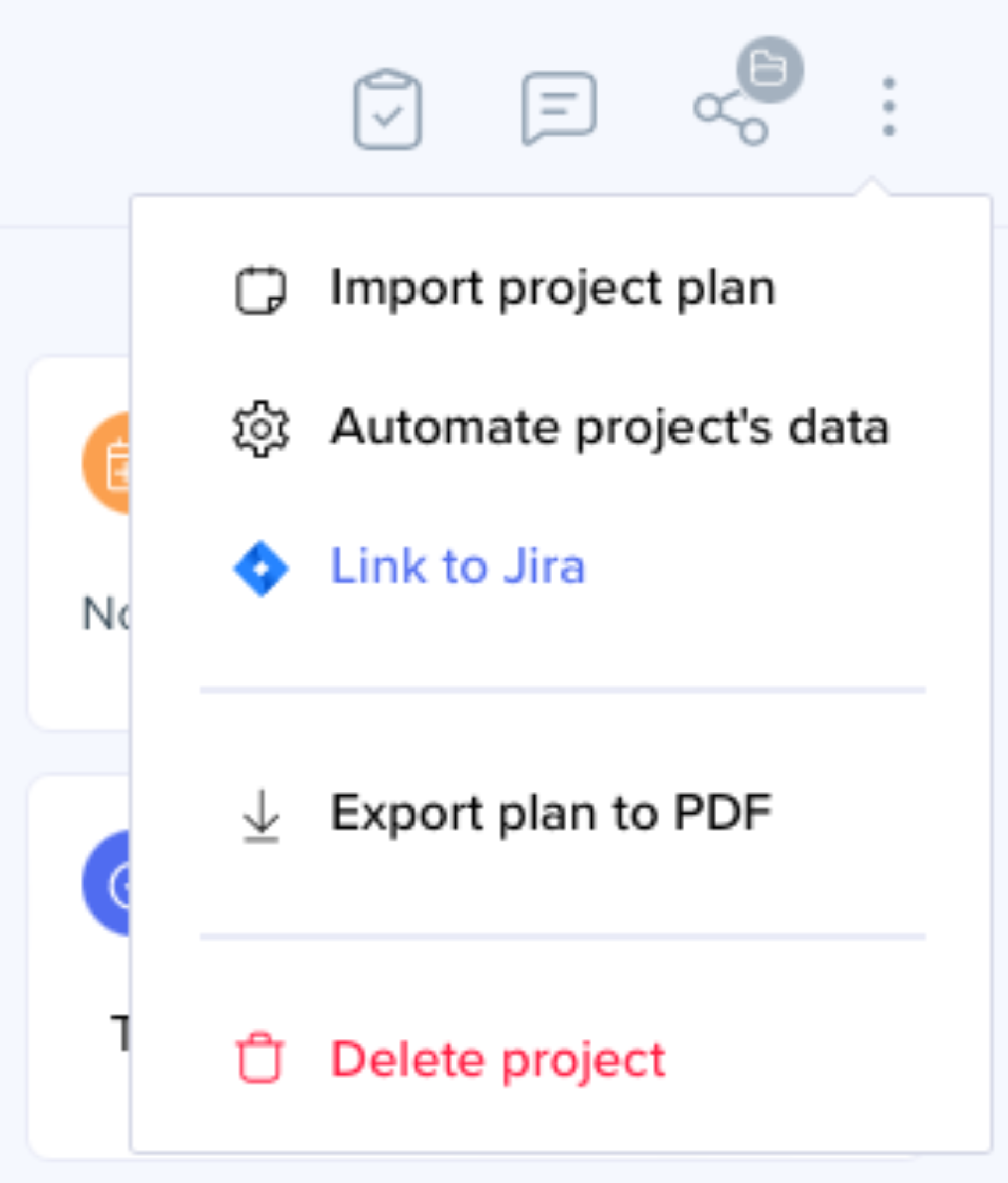
Task: Select the upper card behind the menu
Action: pos(79,543)
